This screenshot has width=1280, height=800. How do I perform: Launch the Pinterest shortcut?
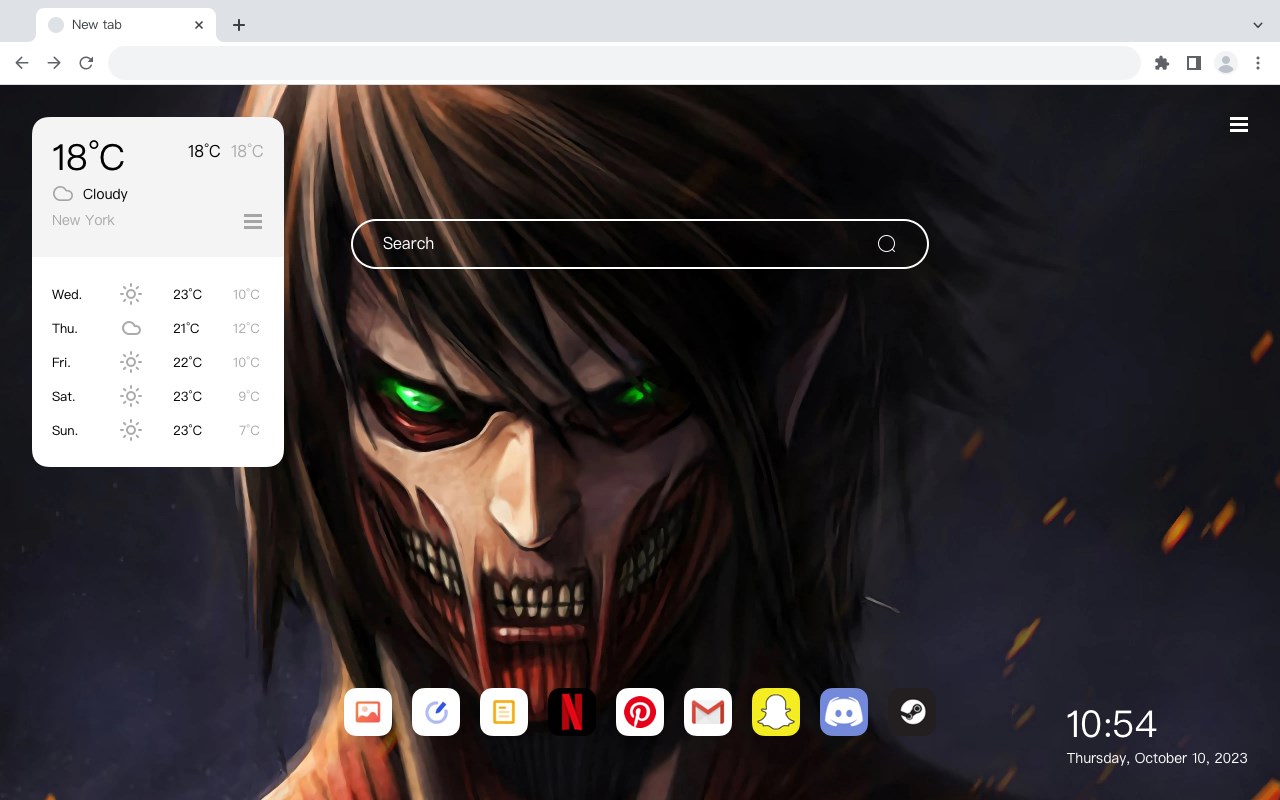click(x=640, y=712)
